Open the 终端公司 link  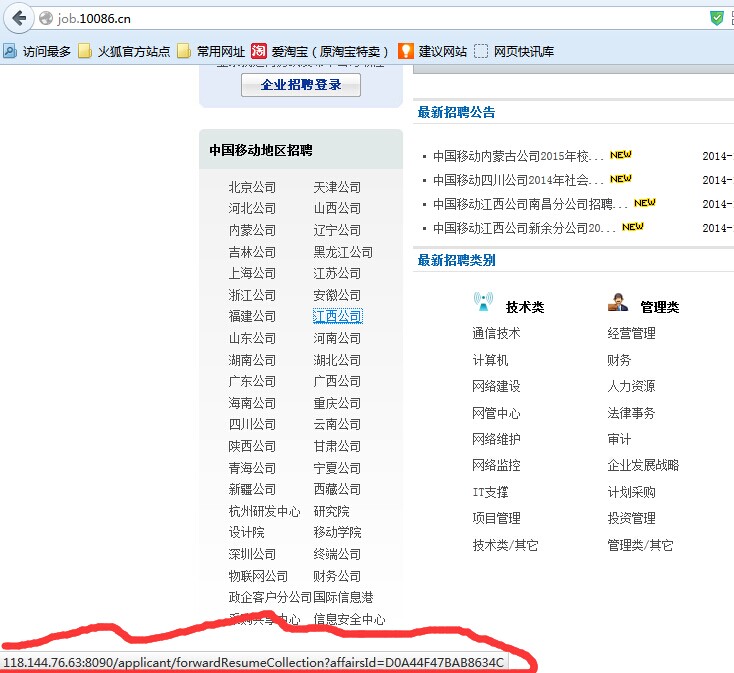(337, 555)
